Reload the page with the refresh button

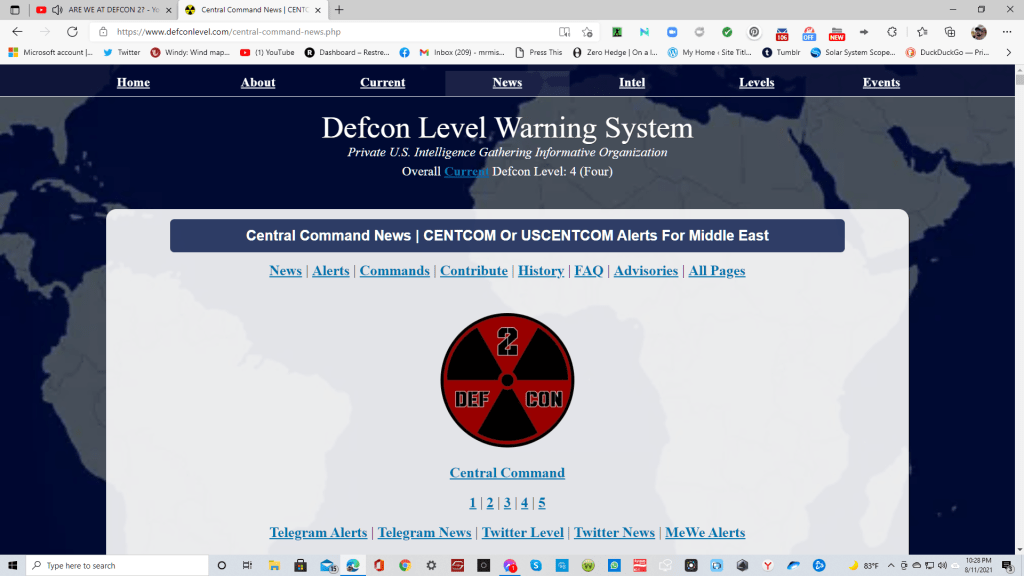click(72, 32)
